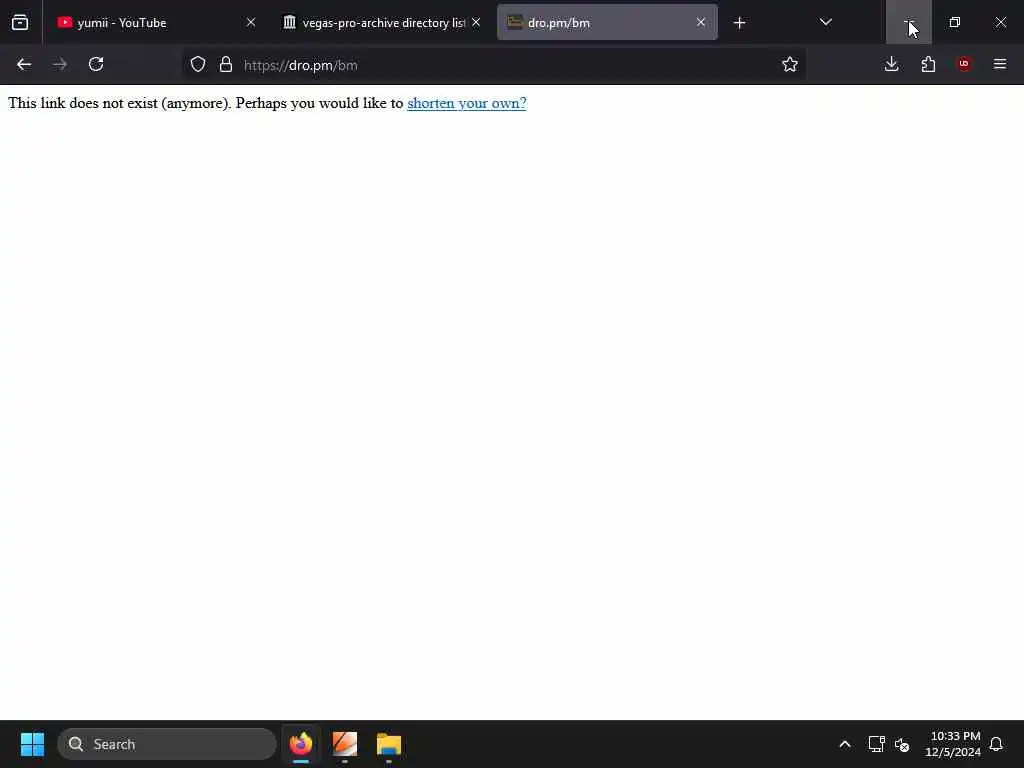The image size is (1024, 768).
Task: Open a new tab with plus button
Action: point(739,23)
